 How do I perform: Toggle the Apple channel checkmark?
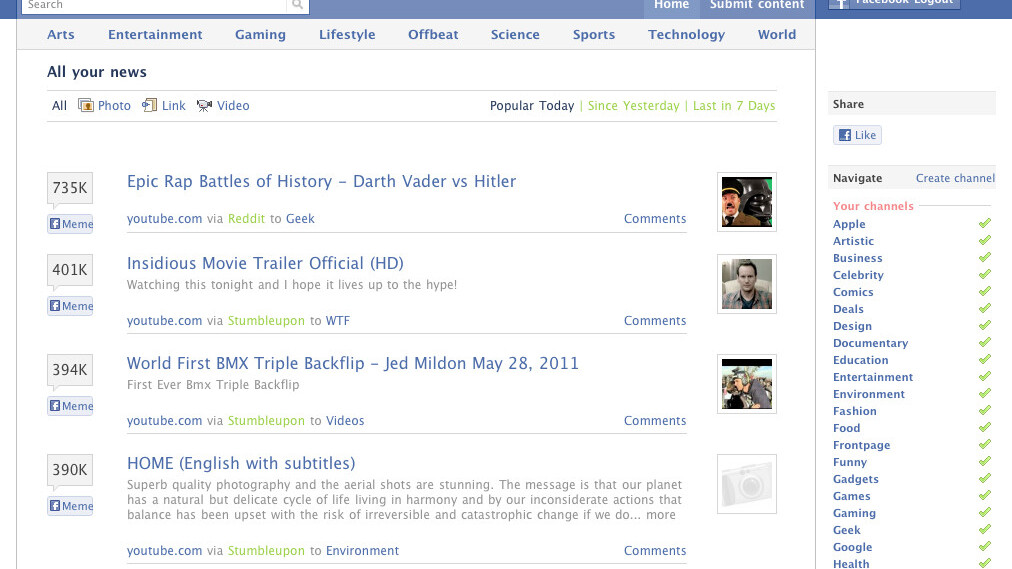tap(984, 224)
